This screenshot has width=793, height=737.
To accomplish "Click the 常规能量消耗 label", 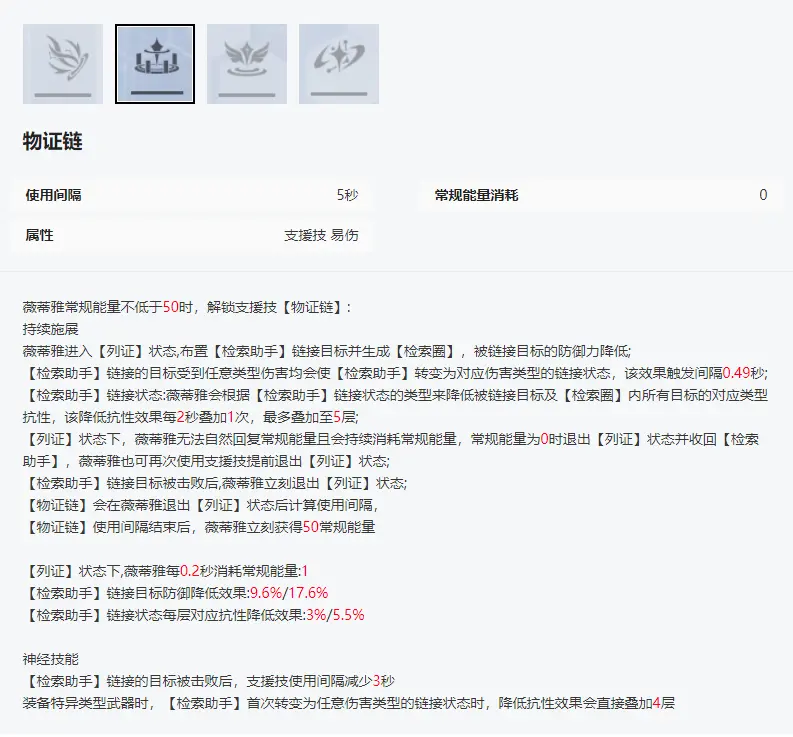I will pos(476,195).
